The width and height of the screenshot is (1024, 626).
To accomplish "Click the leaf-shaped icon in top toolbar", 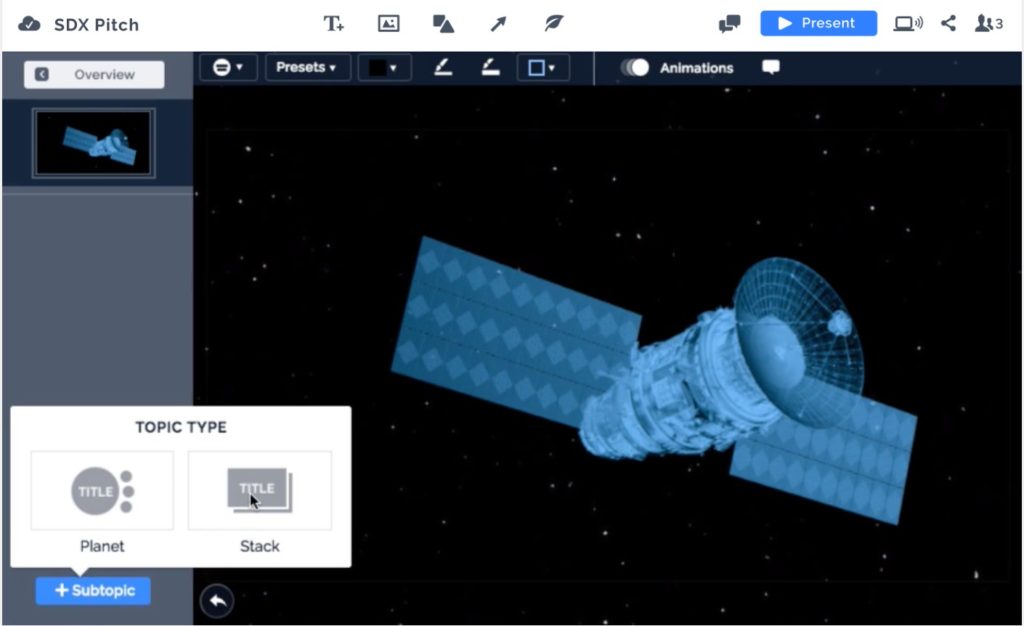I will point(553,23).
